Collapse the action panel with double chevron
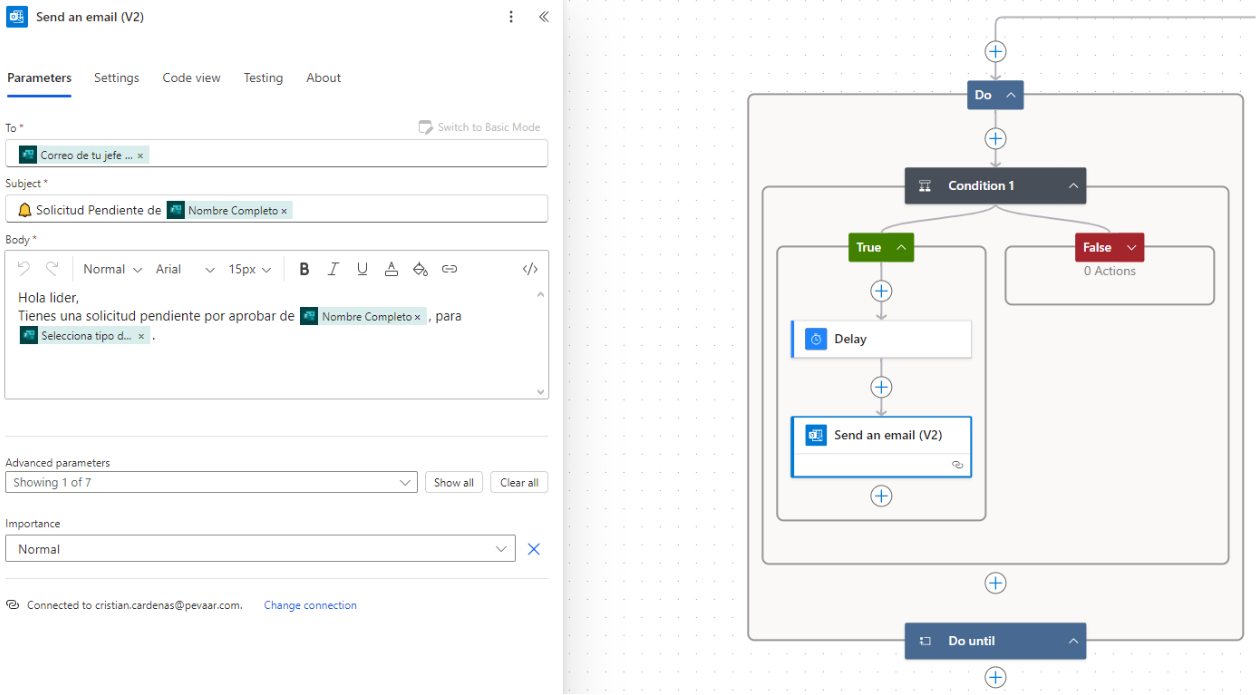The image size is (1256, 695). click(x=543, y=17)
